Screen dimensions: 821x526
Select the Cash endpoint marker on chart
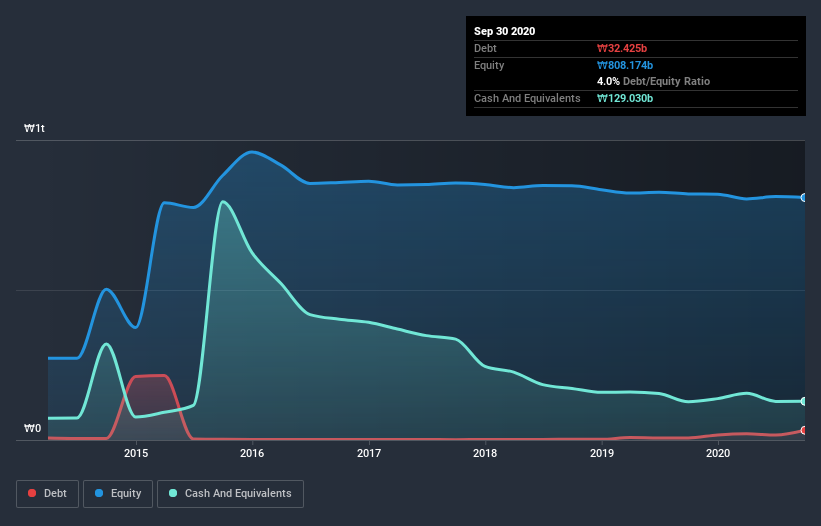point(804,401)
